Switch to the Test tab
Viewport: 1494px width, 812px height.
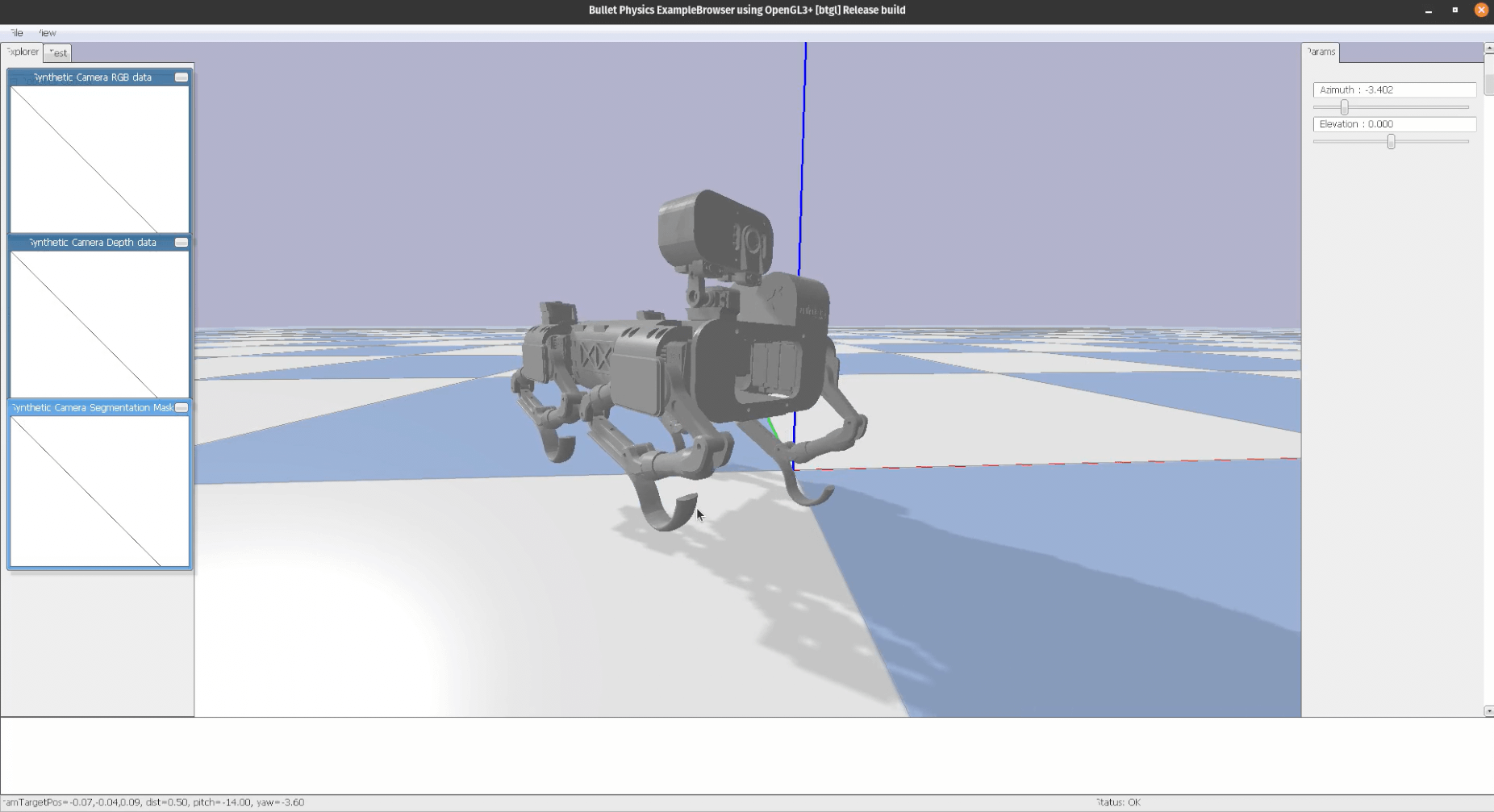(x=58, y=53)
